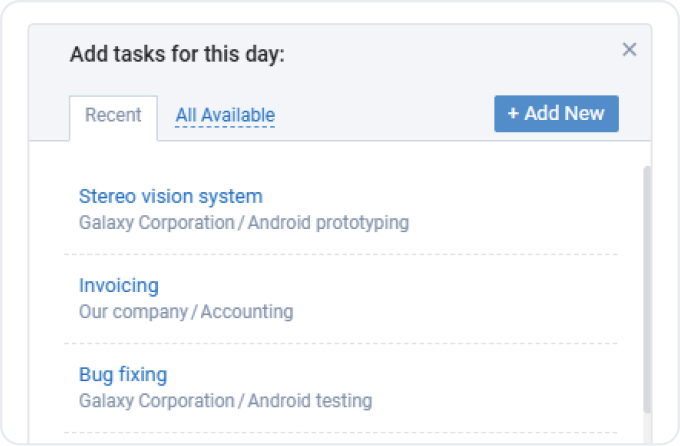Pick the Bug fixing task
This screenshot has width=680, height=446.
[122, 375]
